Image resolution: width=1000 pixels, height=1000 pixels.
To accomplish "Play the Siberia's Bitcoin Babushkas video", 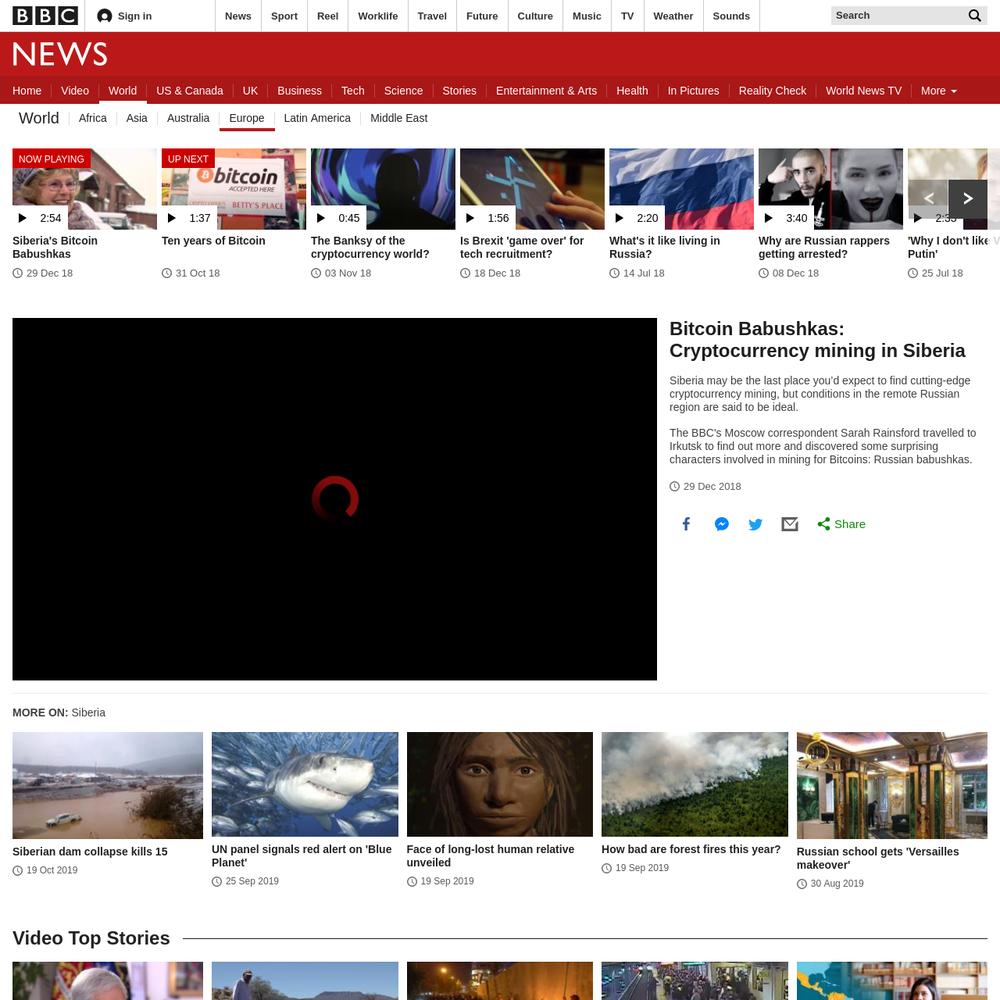I will [x=84, y=189].
